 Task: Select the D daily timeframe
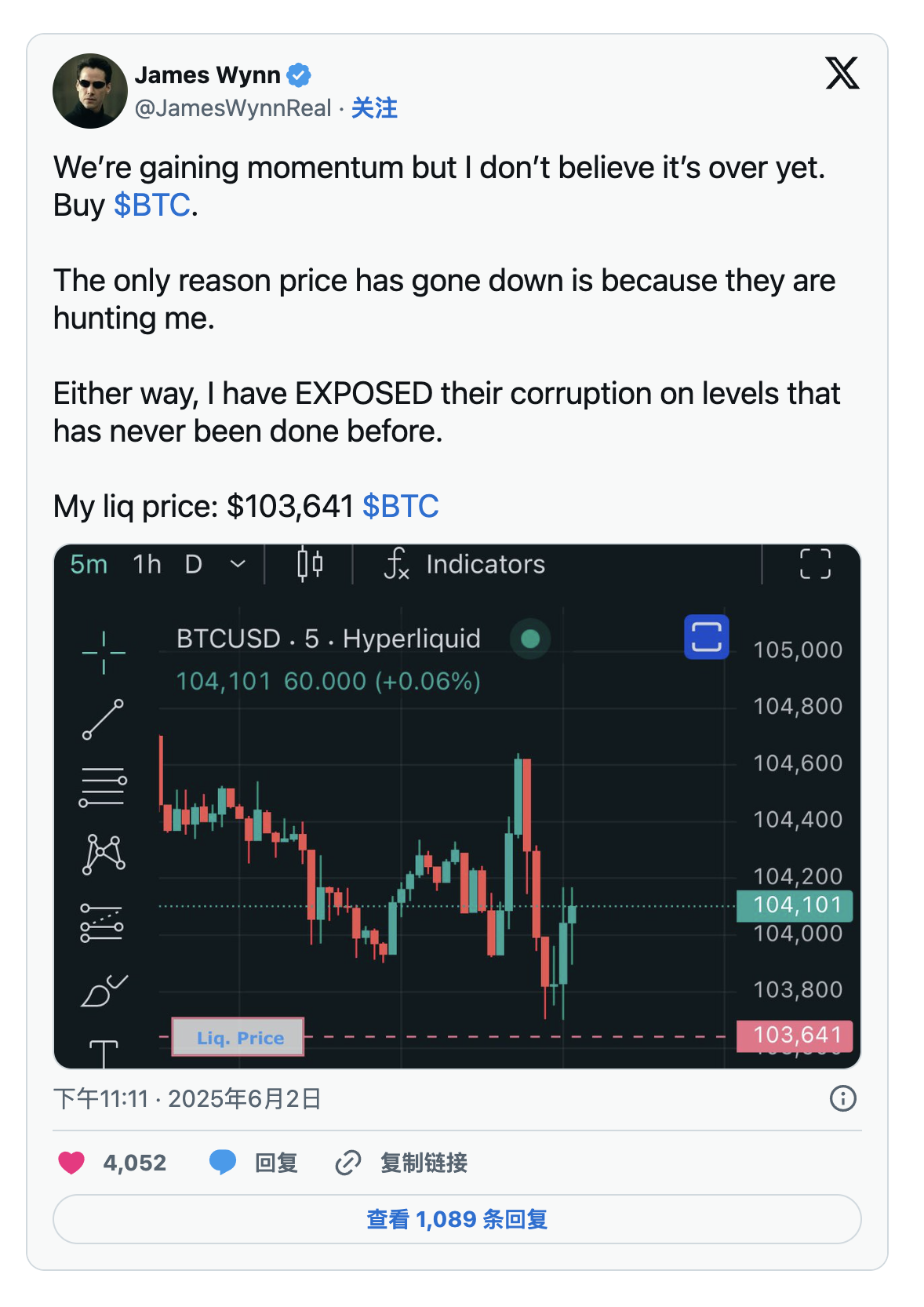coord(194,564)
